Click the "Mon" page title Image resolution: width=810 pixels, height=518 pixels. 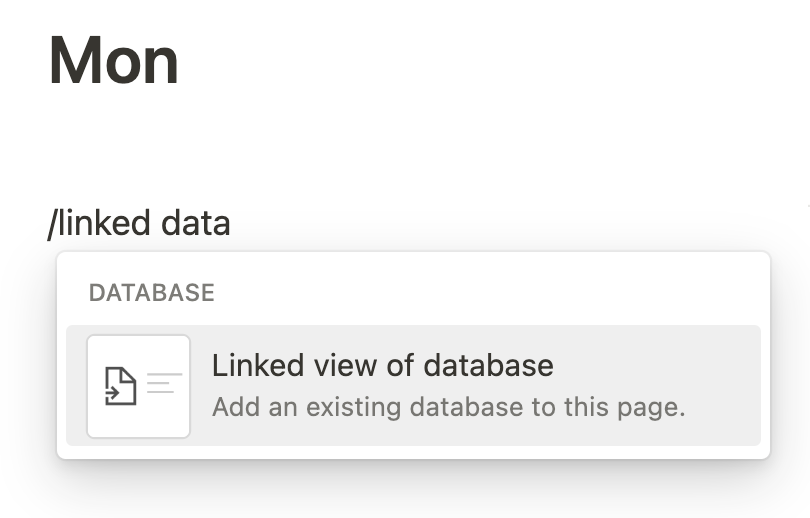point(114,60)
